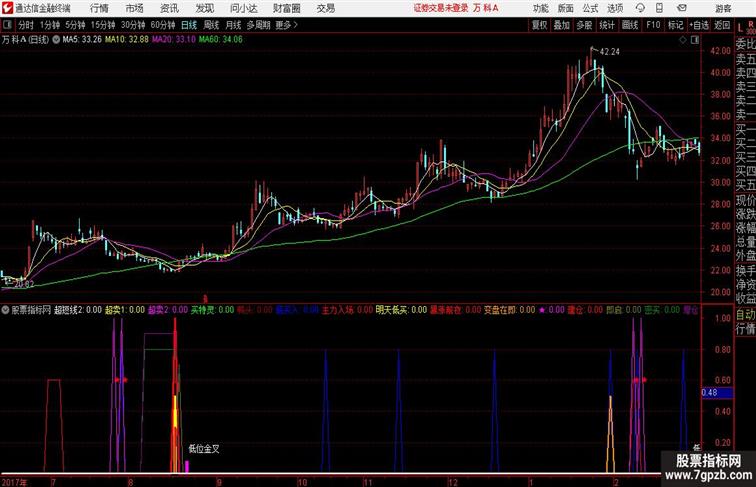Open the envelope messages icon

pos(682,8)
